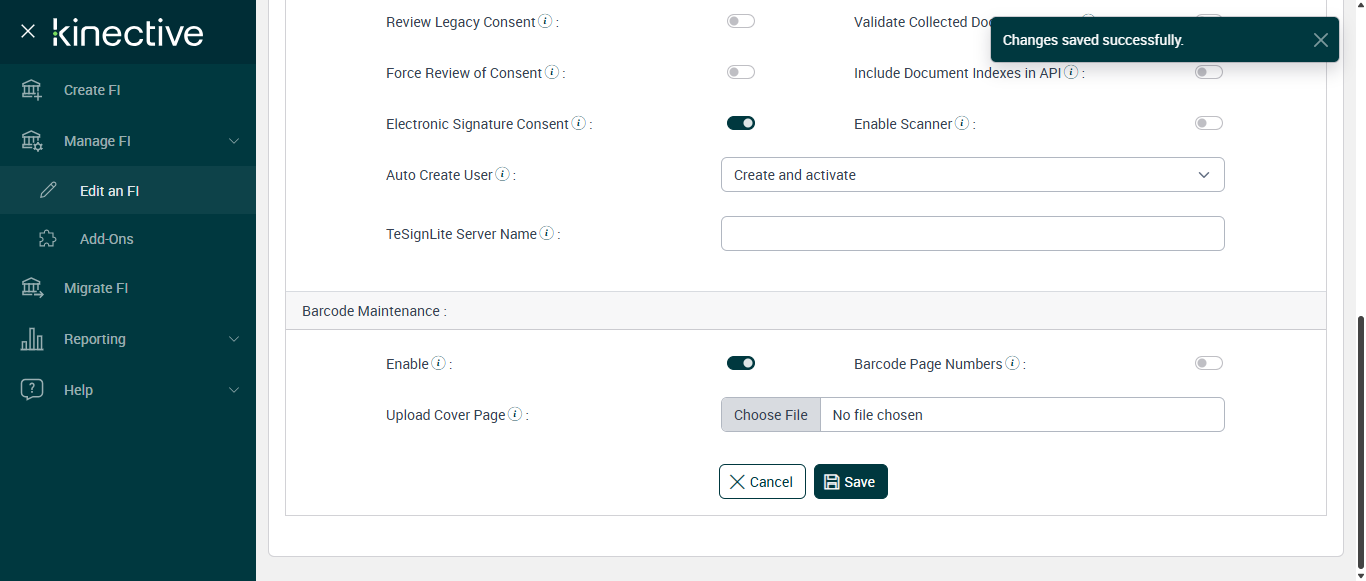Turn on the Enable Scanner toggle
Image resolution: width=1366 pixels, height=581 pixels.
(1208, 123)
